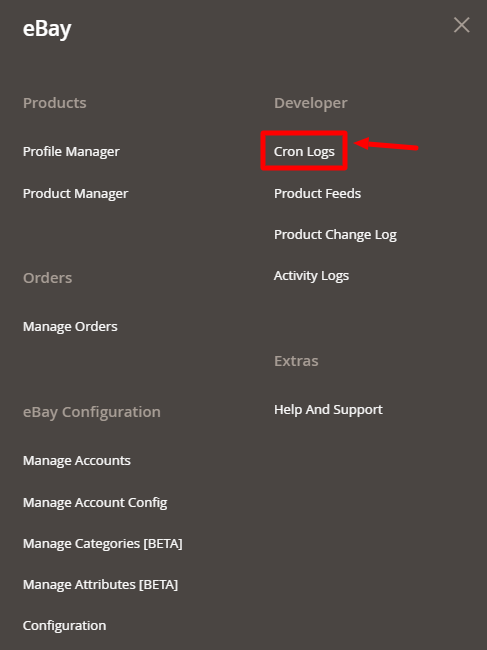Click the Products section heading
Viewport: 487px width, 650px height.
coord(55,103)
